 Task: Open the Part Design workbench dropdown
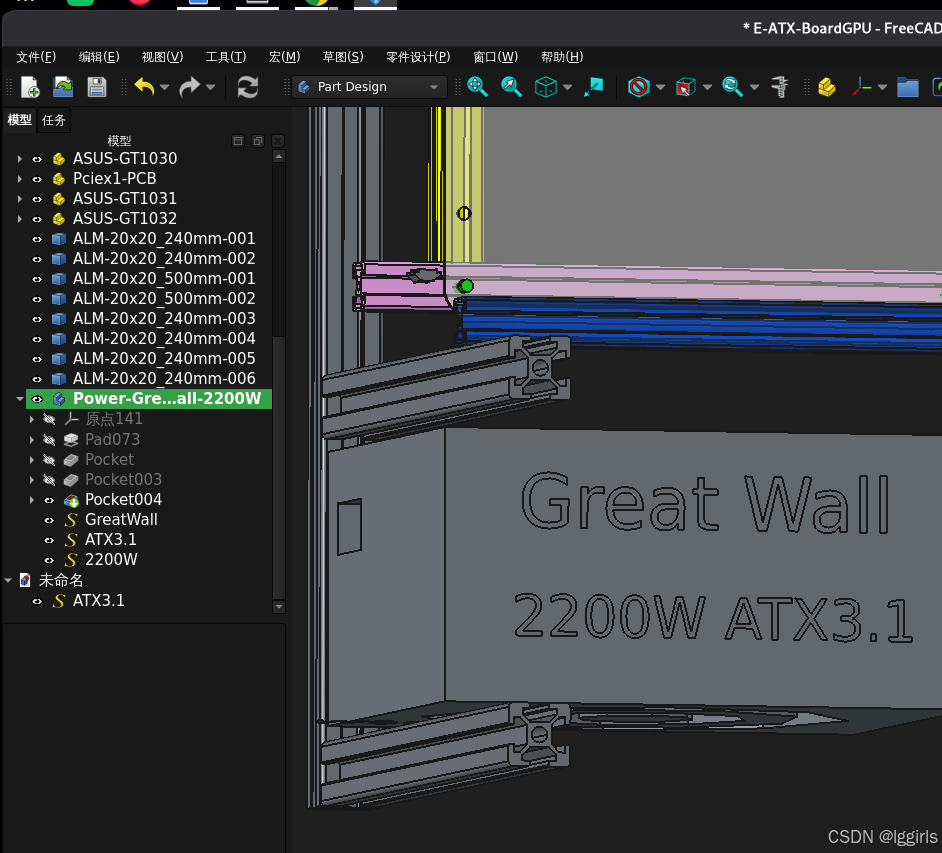[370, 87]
